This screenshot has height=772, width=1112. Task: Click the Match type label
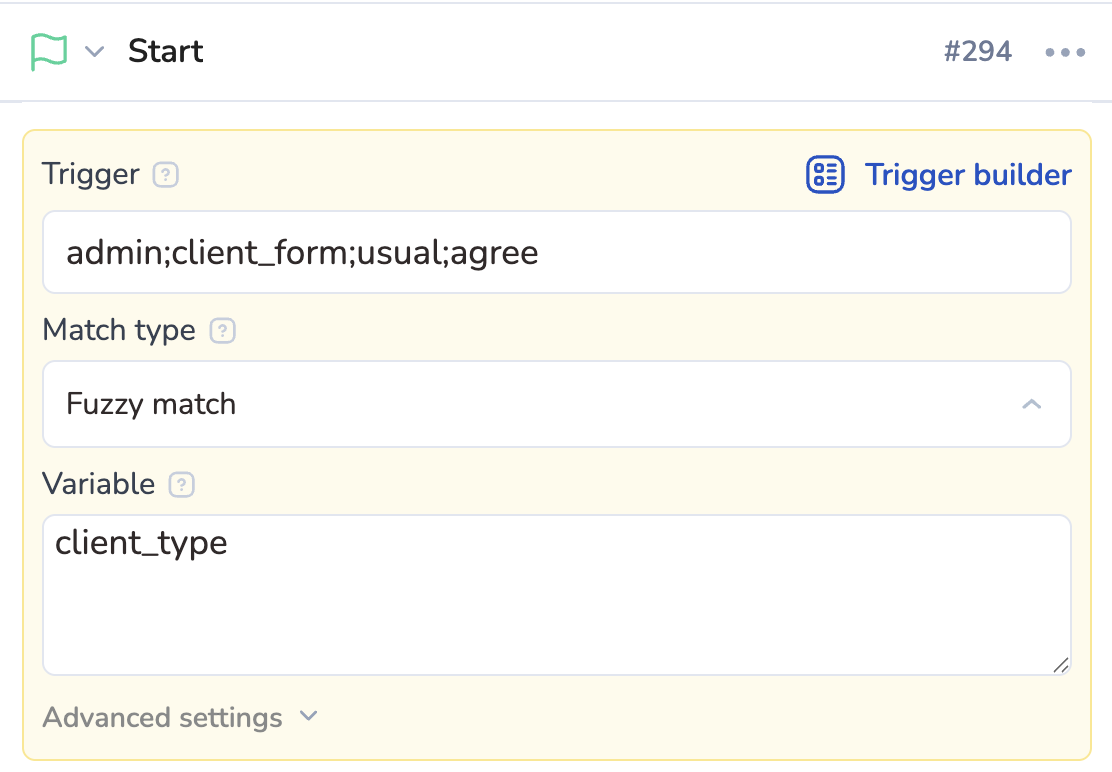pos(119,330)
